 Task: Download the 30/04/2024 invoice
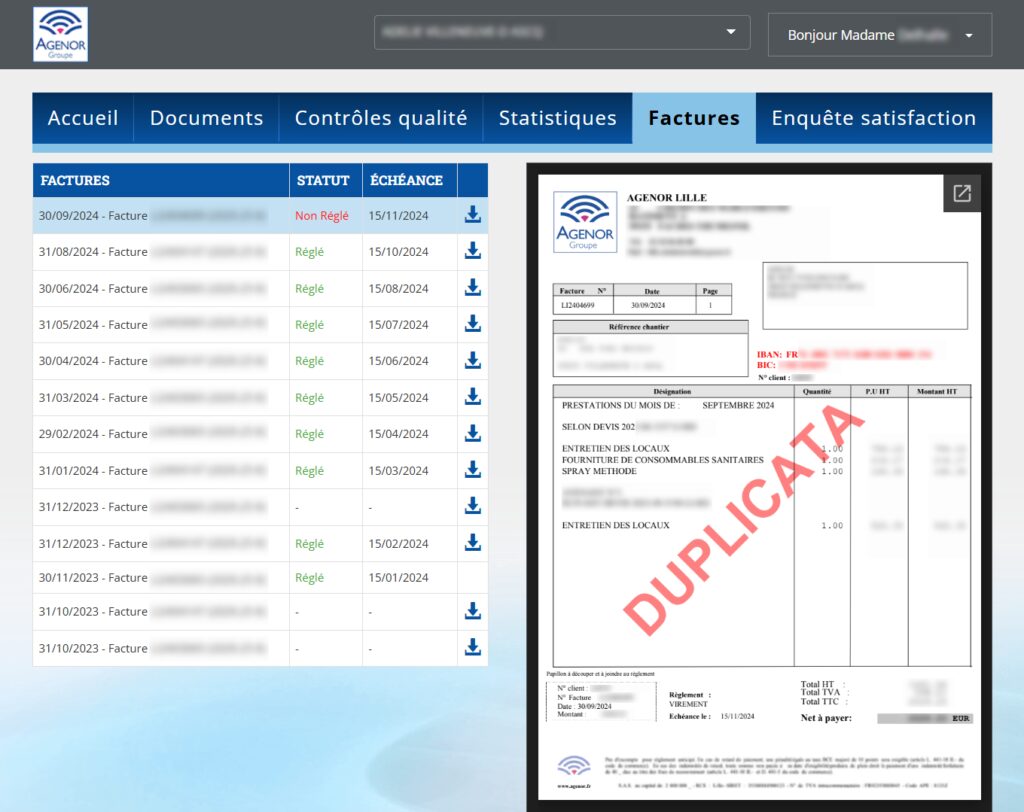(x=473, y=360)
